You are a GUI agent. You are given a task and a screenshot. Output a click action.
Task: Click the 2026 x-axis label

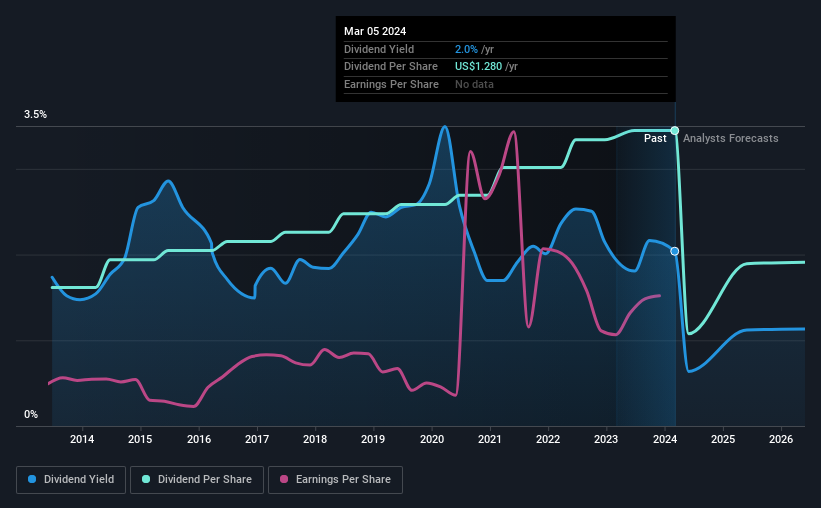click(x=781, y=439)
